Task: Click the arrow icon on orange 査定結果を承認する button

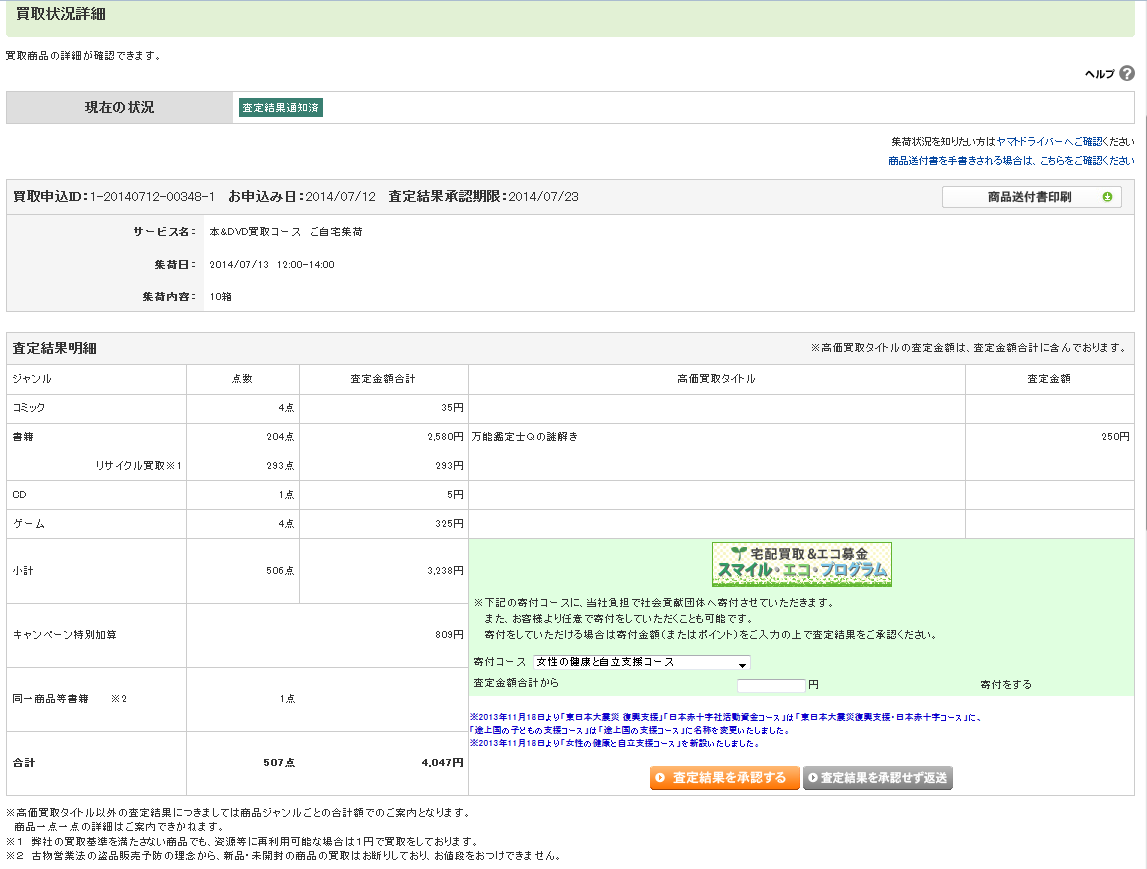Action: pyautogui.click(x=661, y=778)
